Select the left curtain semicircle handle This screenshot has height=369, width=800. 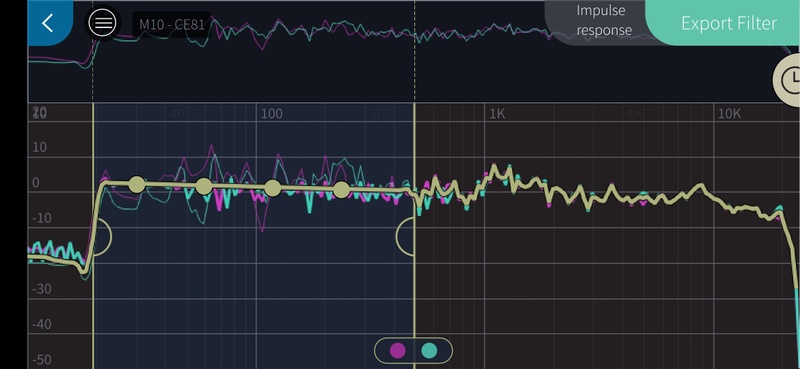(x=103, y=236)
